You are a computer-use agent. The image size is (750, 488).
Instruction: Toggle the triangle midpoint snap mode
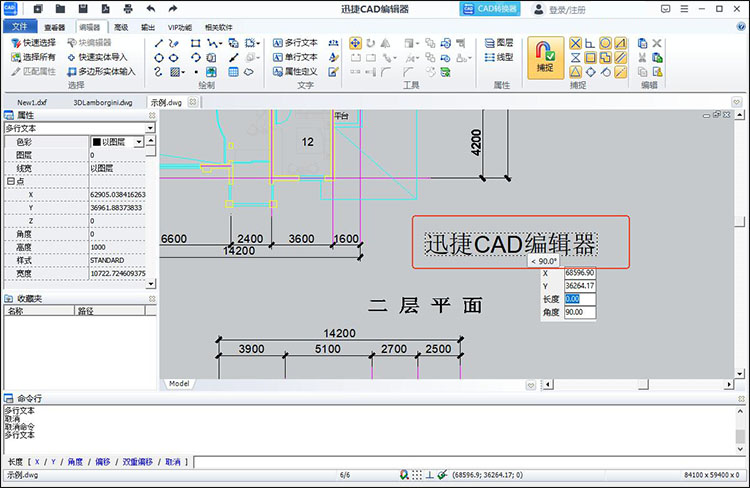pos(575,72)
